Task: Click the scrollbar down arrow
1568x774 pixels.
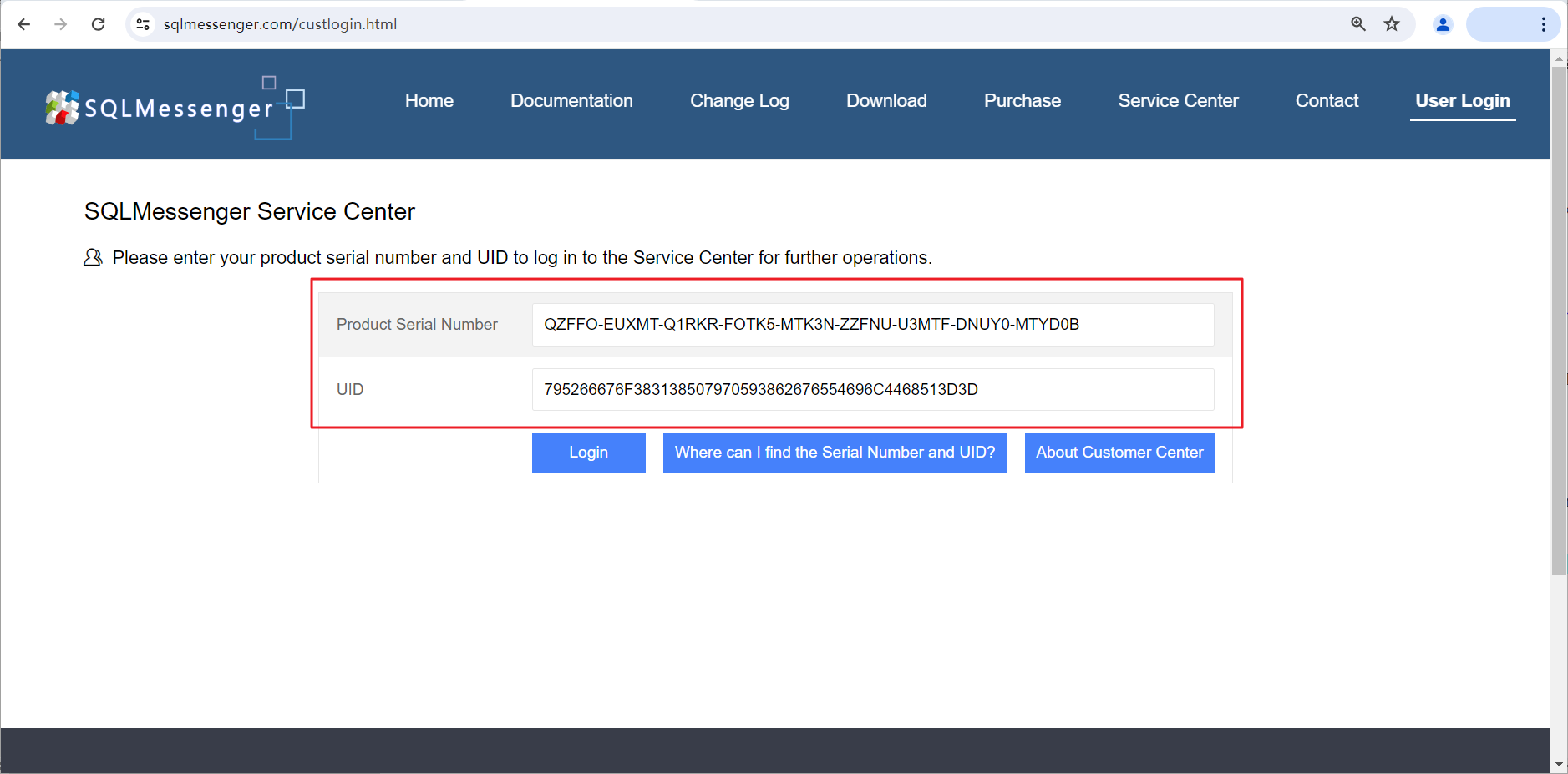Action: pyautogui.click(x=1559, y=765)
